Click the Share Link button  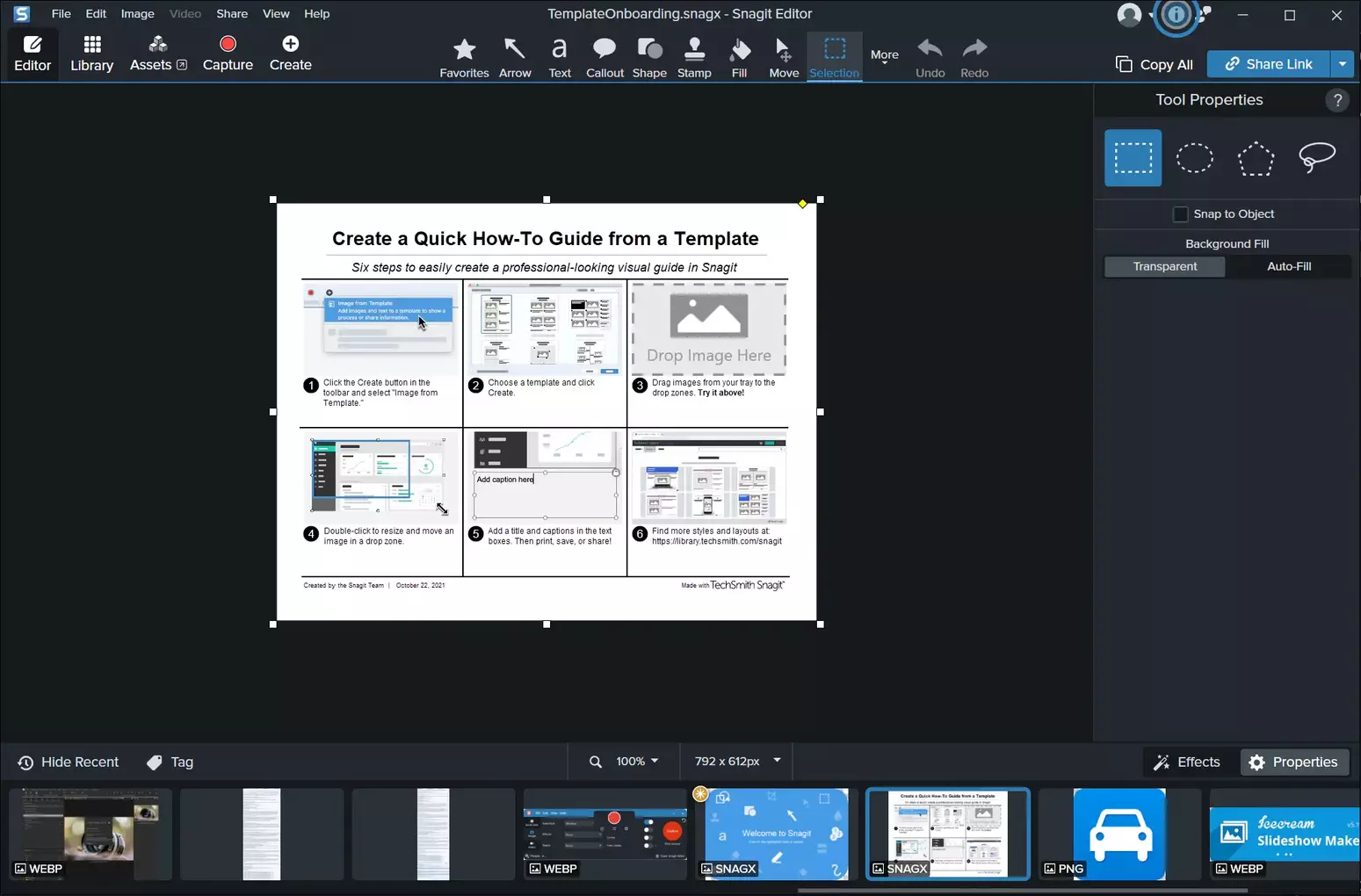[x=1268, y=64]
